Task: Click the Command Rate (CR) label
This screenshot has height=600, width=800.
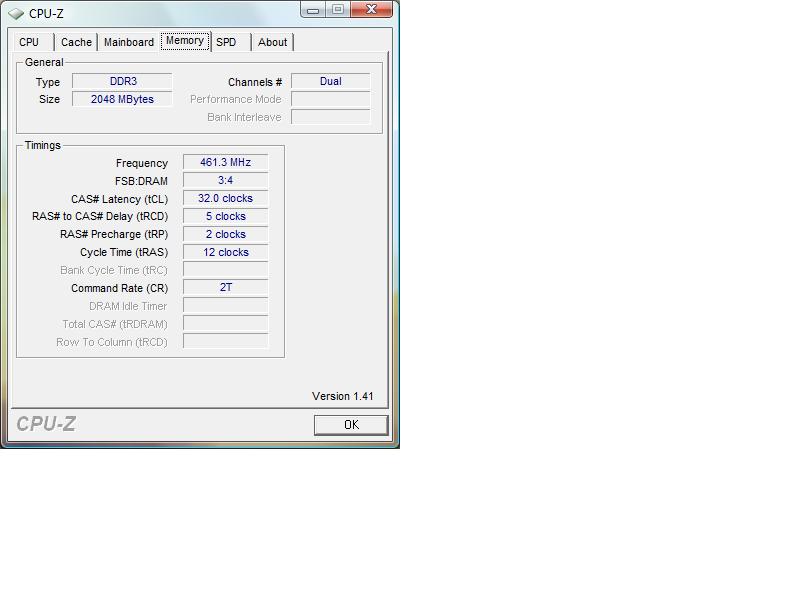Action: coord(119,288)
